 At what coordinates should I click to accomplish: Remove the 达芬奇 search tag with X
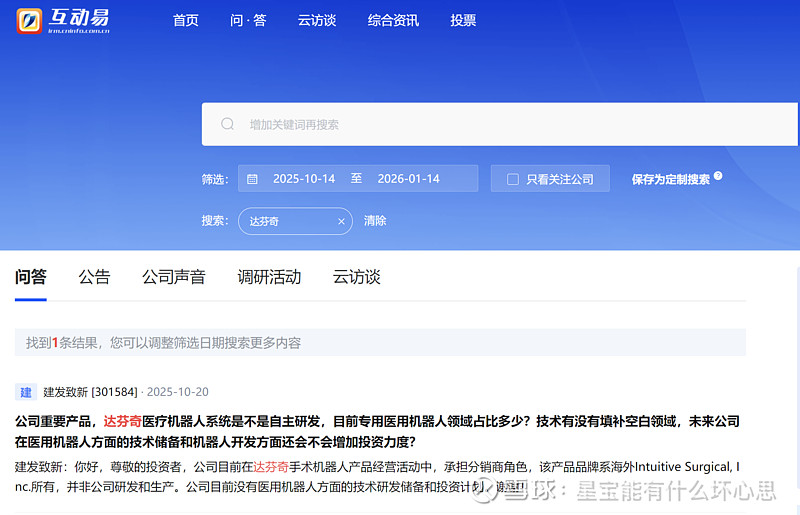pos(341,222)
